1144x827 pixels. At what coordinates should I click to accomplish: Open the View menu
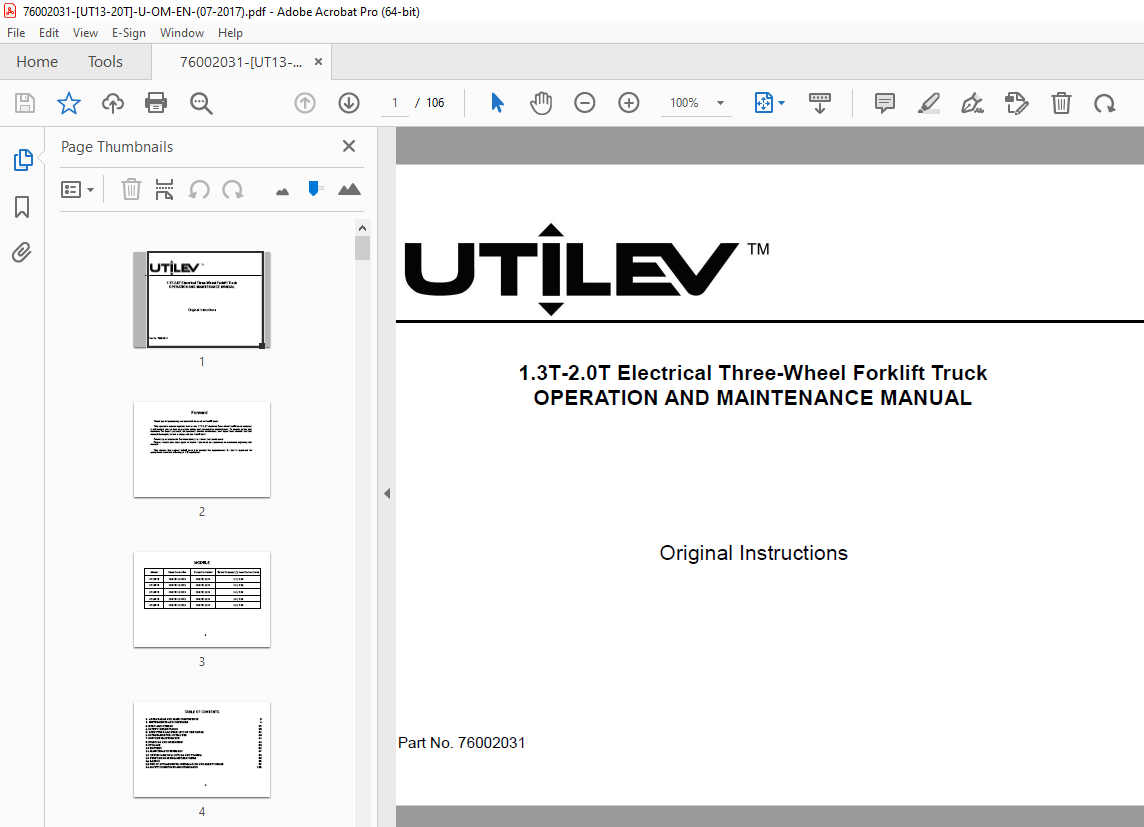pos(85,33)
